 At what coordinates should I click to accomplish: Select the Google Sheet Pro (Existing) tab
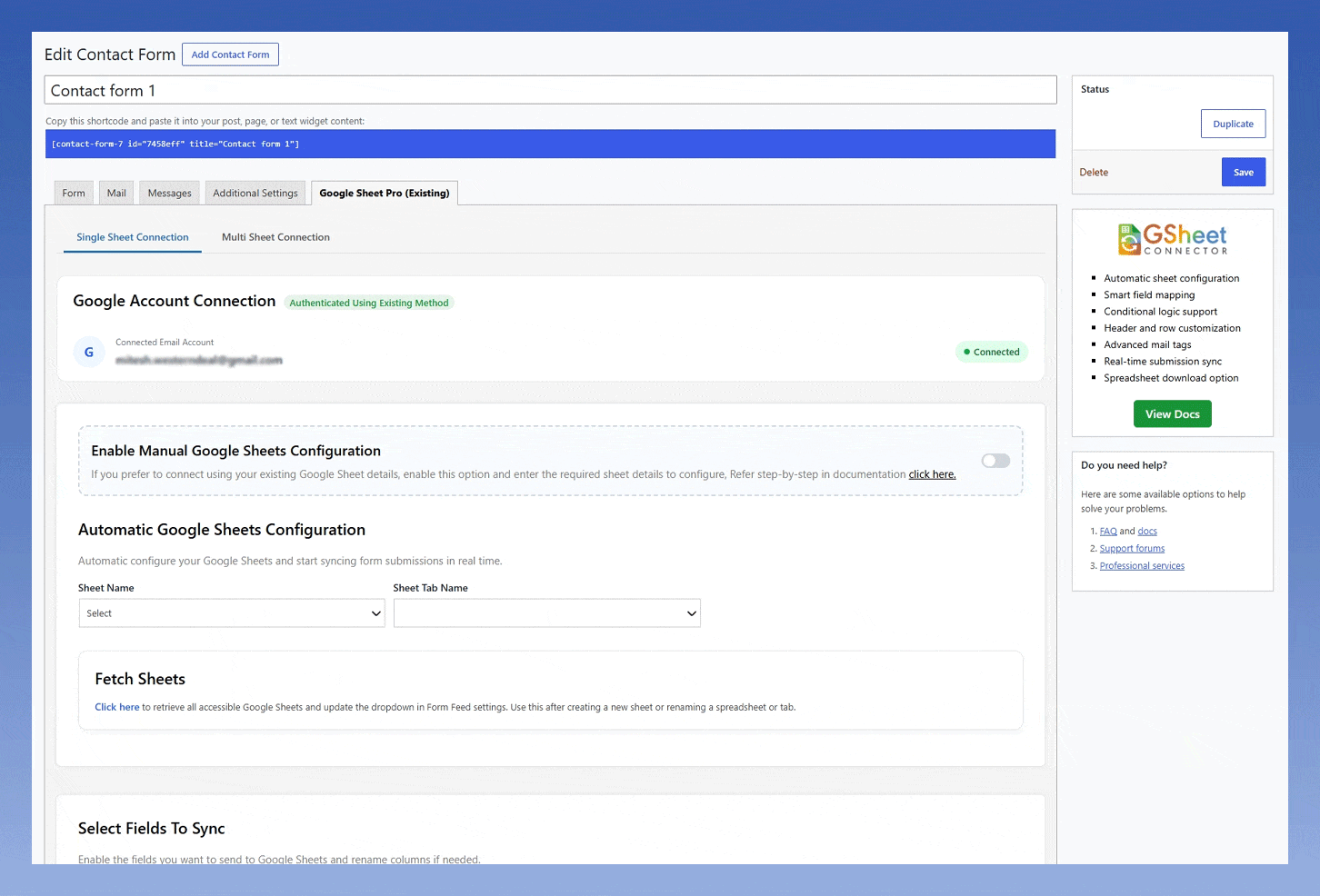click(x=385, y=193)
